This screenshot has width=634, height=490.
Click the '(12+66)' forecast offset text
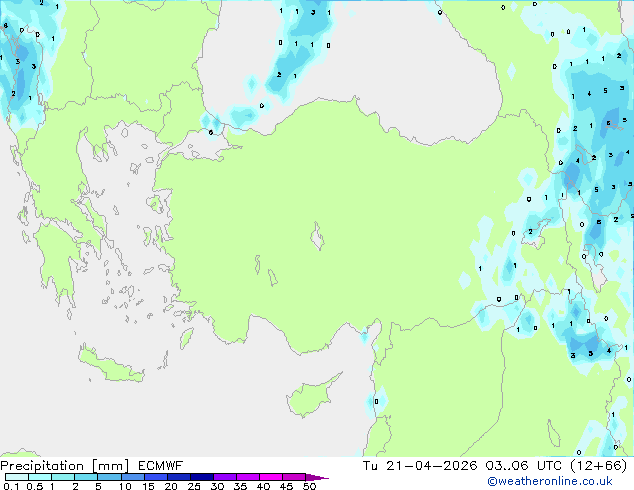[x=598, y=466]
